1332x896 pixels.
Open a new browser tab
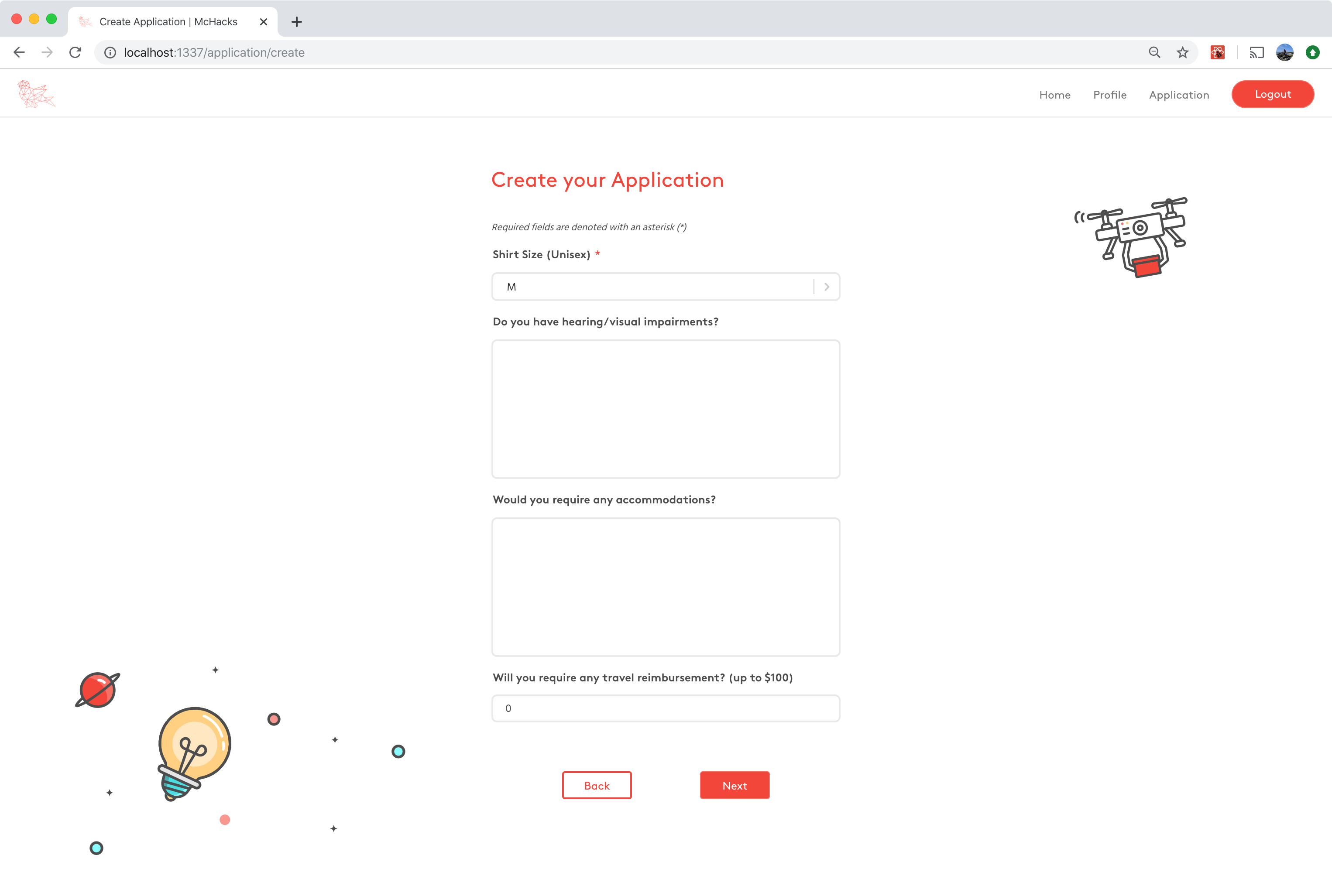[x=296, y=22]
